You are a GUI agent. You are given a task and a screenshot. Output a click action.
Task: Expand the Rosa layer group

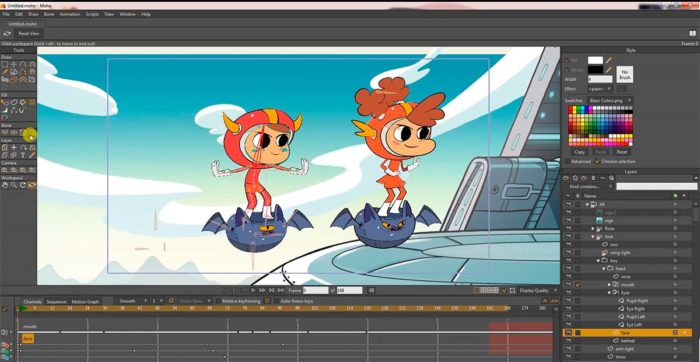tap(593, 229)
